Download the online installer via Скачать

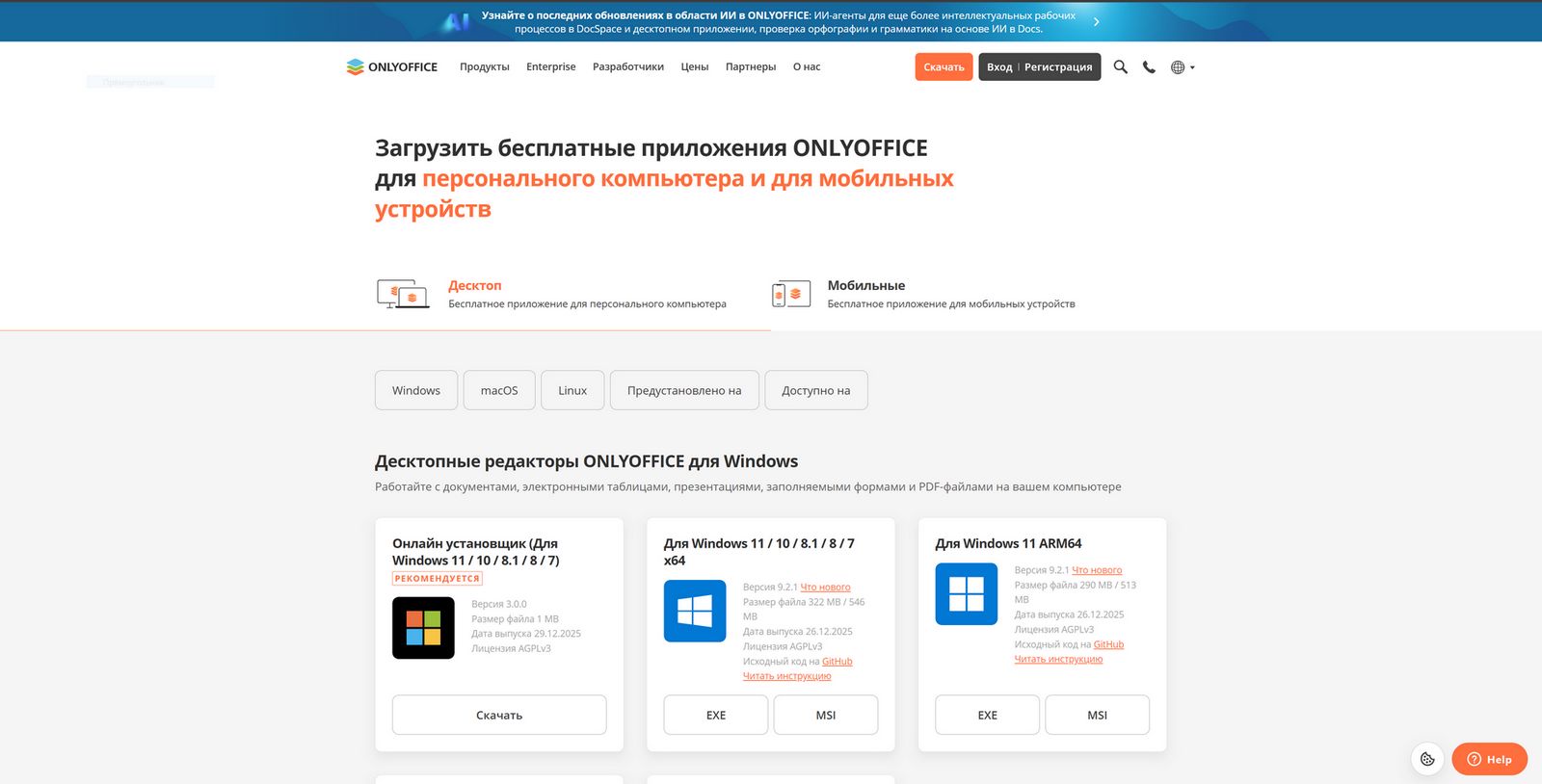(x=499, y=715)
